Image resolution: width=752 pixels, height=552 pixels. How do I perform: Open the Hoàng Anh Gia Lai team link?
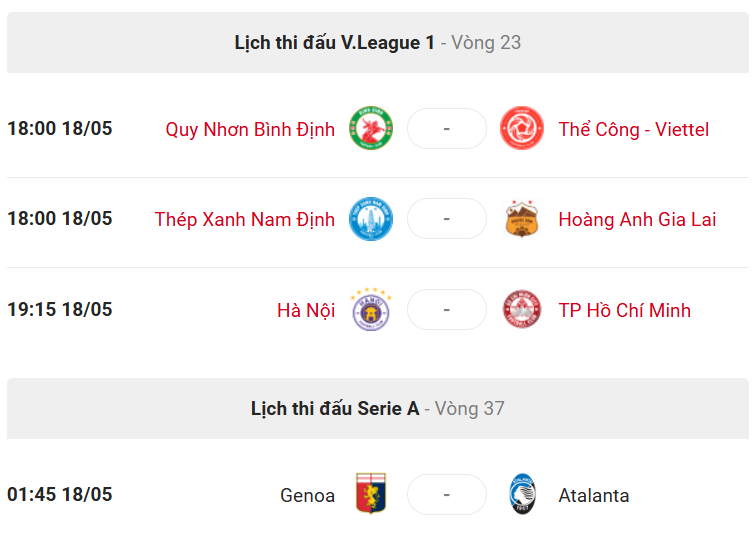(637, 220)
